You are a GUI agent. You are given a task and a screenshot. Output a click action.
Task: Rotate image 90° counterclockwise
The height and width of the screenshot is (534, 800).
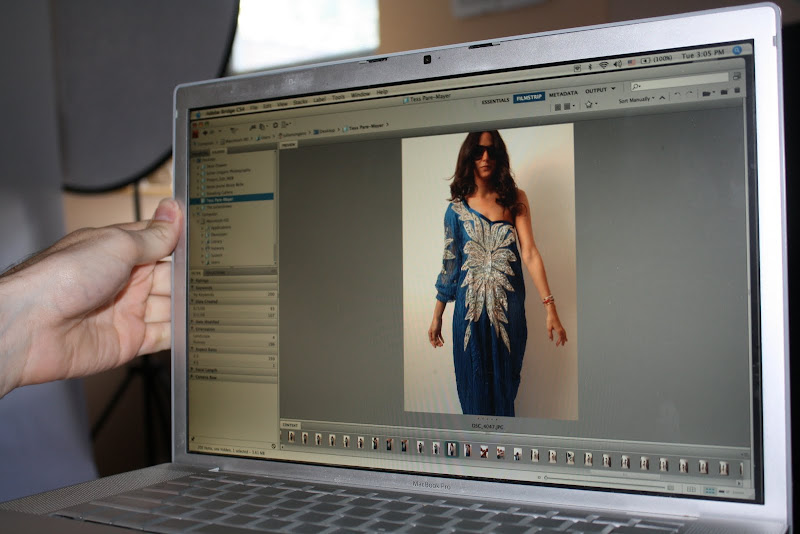click(x=677, y=93)
